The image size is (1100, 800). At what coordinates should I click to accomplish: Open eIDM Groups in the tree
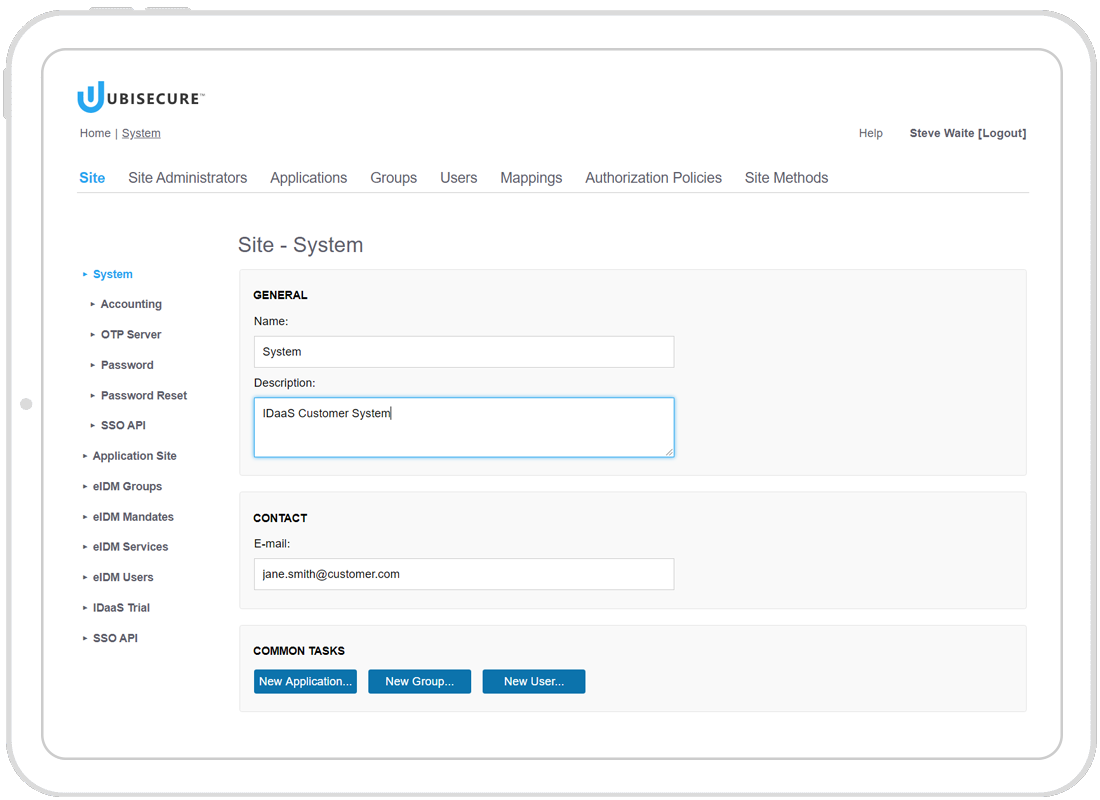coord(128,486)
